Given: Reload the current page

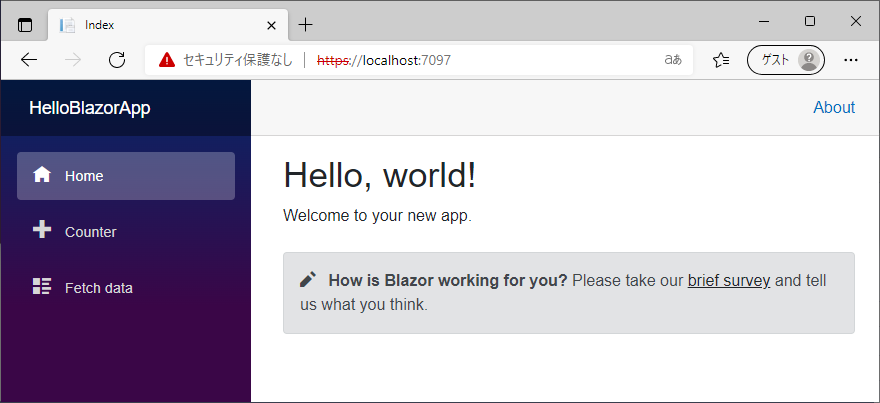Looking at the screenshot, I should pyautogui.click(x=117, y=59).
